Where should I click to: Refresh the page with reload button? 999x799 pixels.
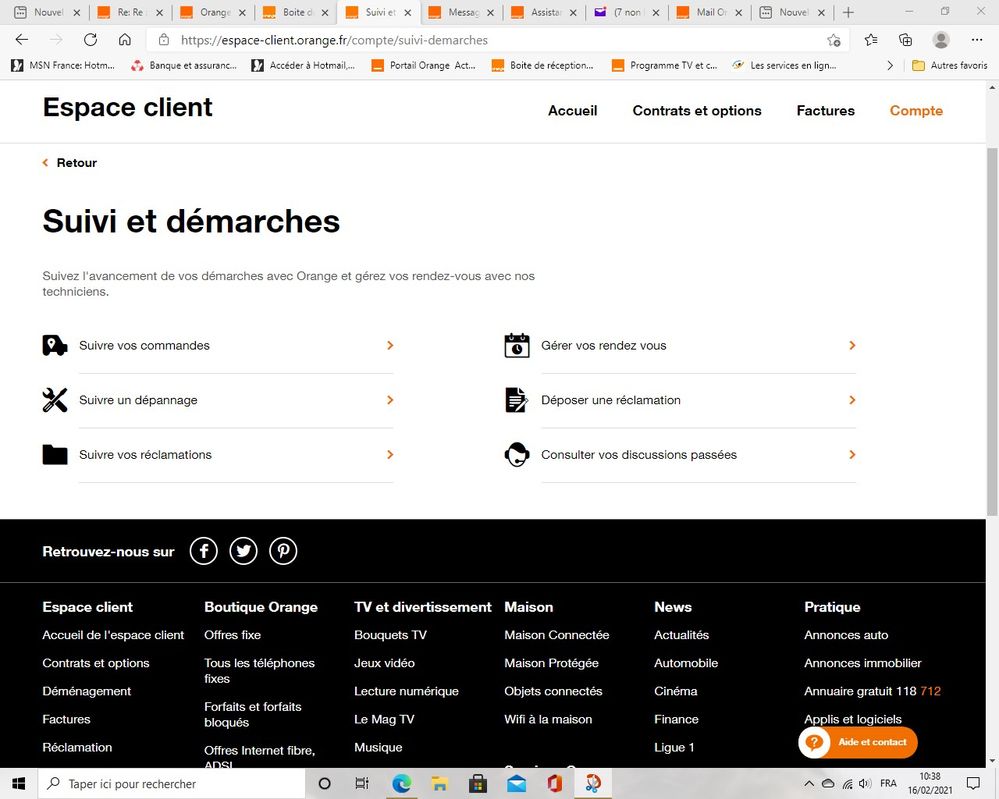90,40
